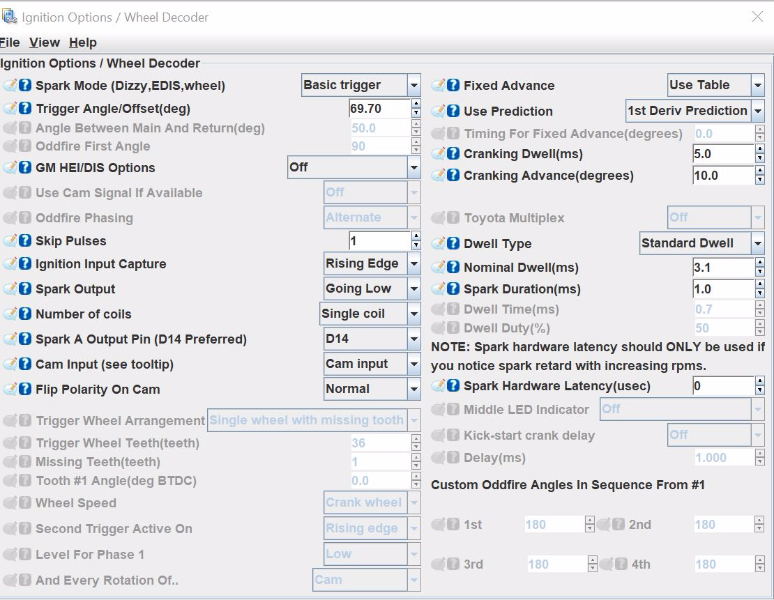Click question mark icon next to Skip Pulses

(25, 241)
